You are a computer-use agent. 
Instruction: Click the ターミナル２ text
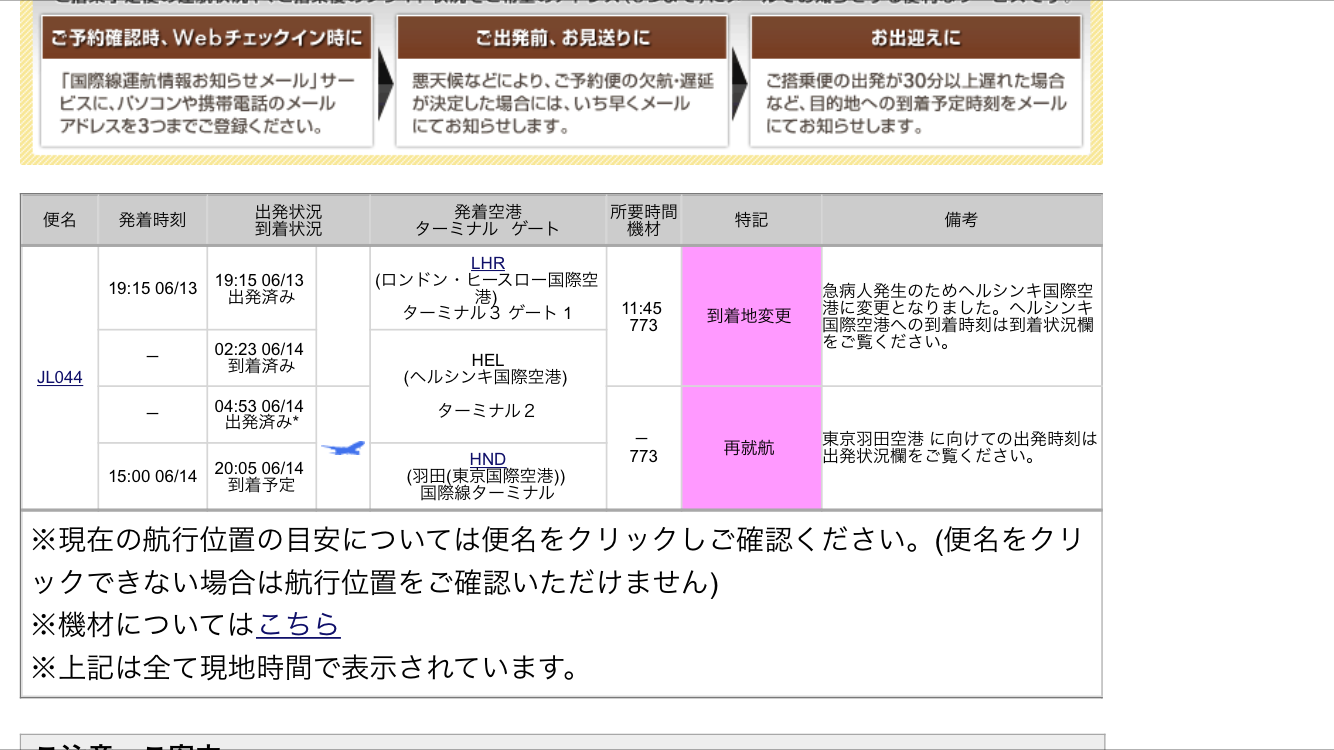pos(488,411)
